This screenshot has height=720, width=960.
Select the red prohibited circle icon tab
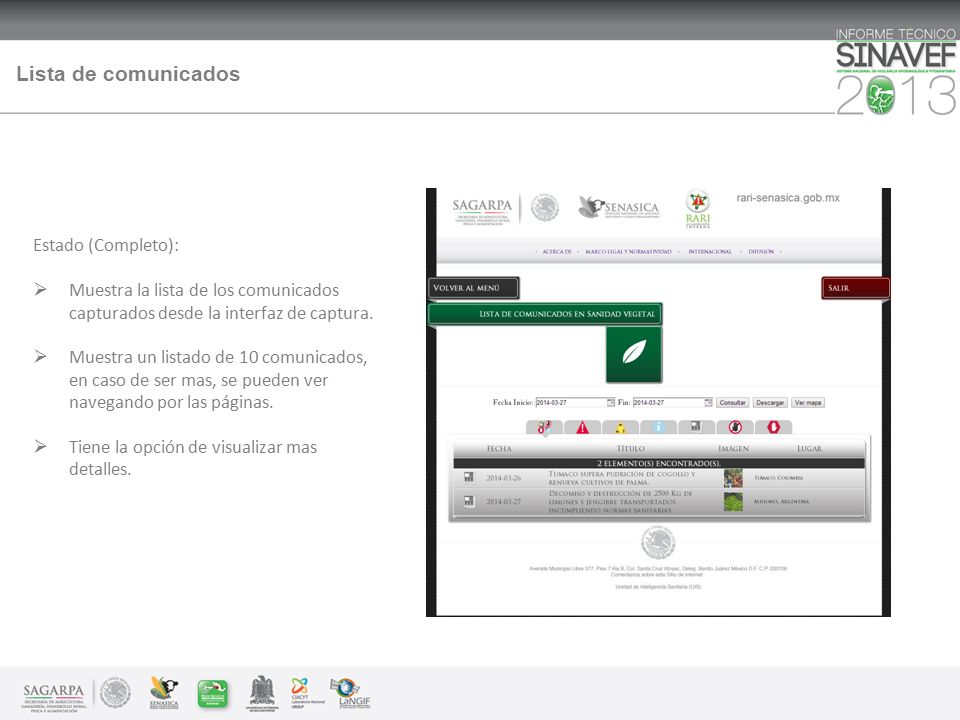tap(735, 427)
